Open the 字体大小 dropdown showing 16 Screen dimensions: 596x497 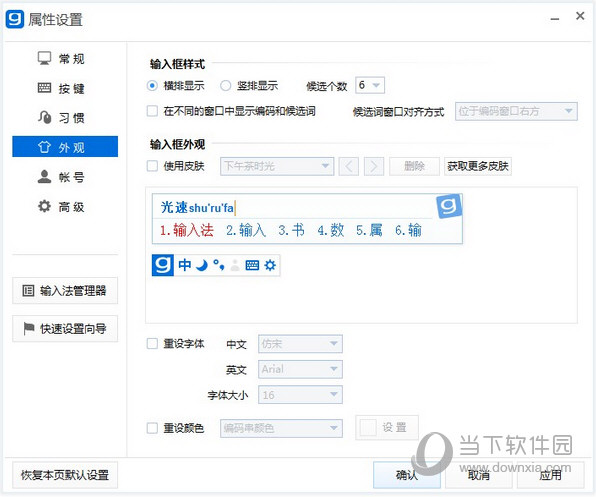click(x=300, y=395)
